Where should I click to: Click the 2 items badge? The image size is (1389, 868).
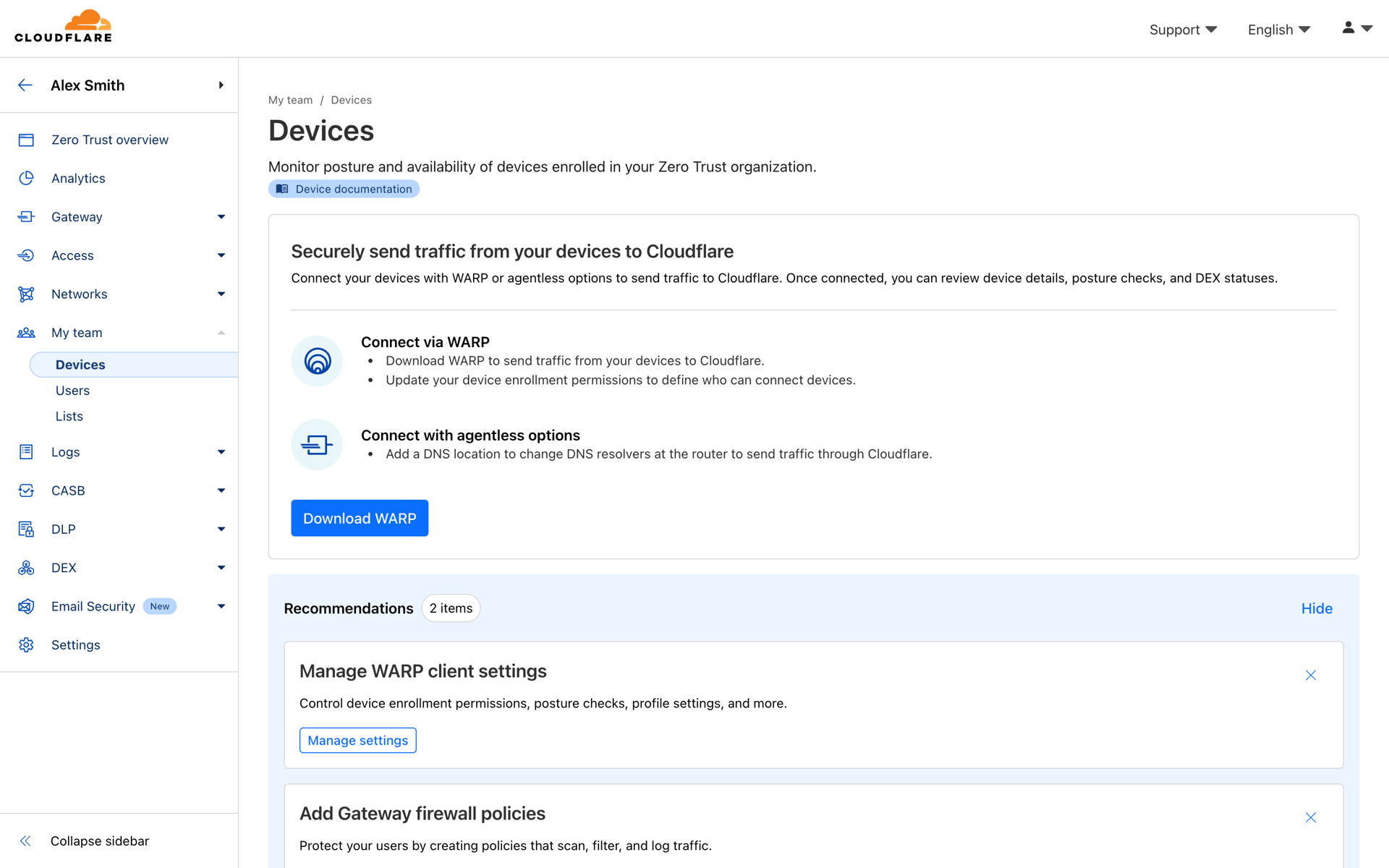pos(451,608)
